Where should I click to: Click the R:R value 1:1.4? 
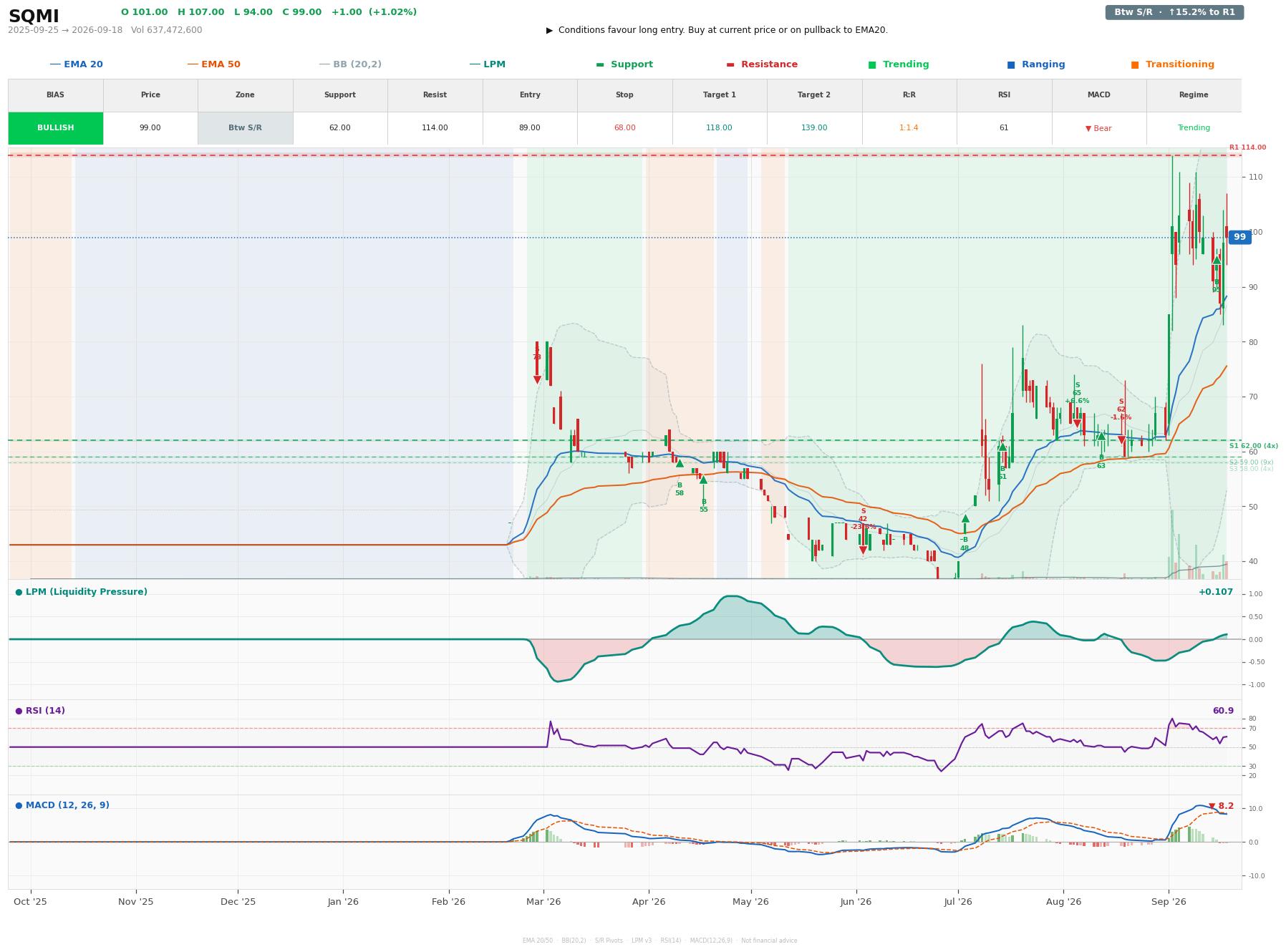pyautogui.click(x=909, y=128)
